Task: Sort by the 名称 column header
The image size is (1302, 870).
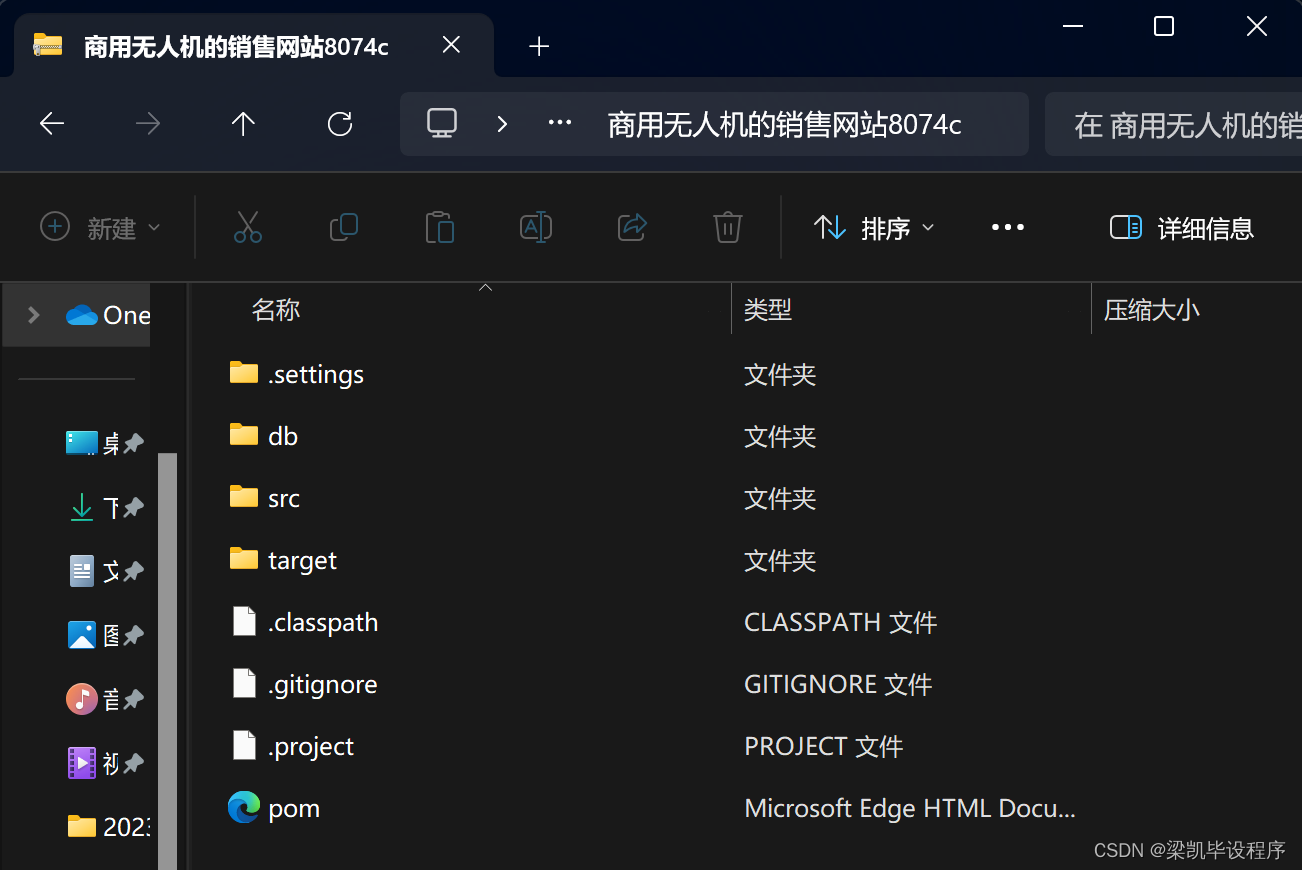Action: pyautogui.click(x=276, y=310)
